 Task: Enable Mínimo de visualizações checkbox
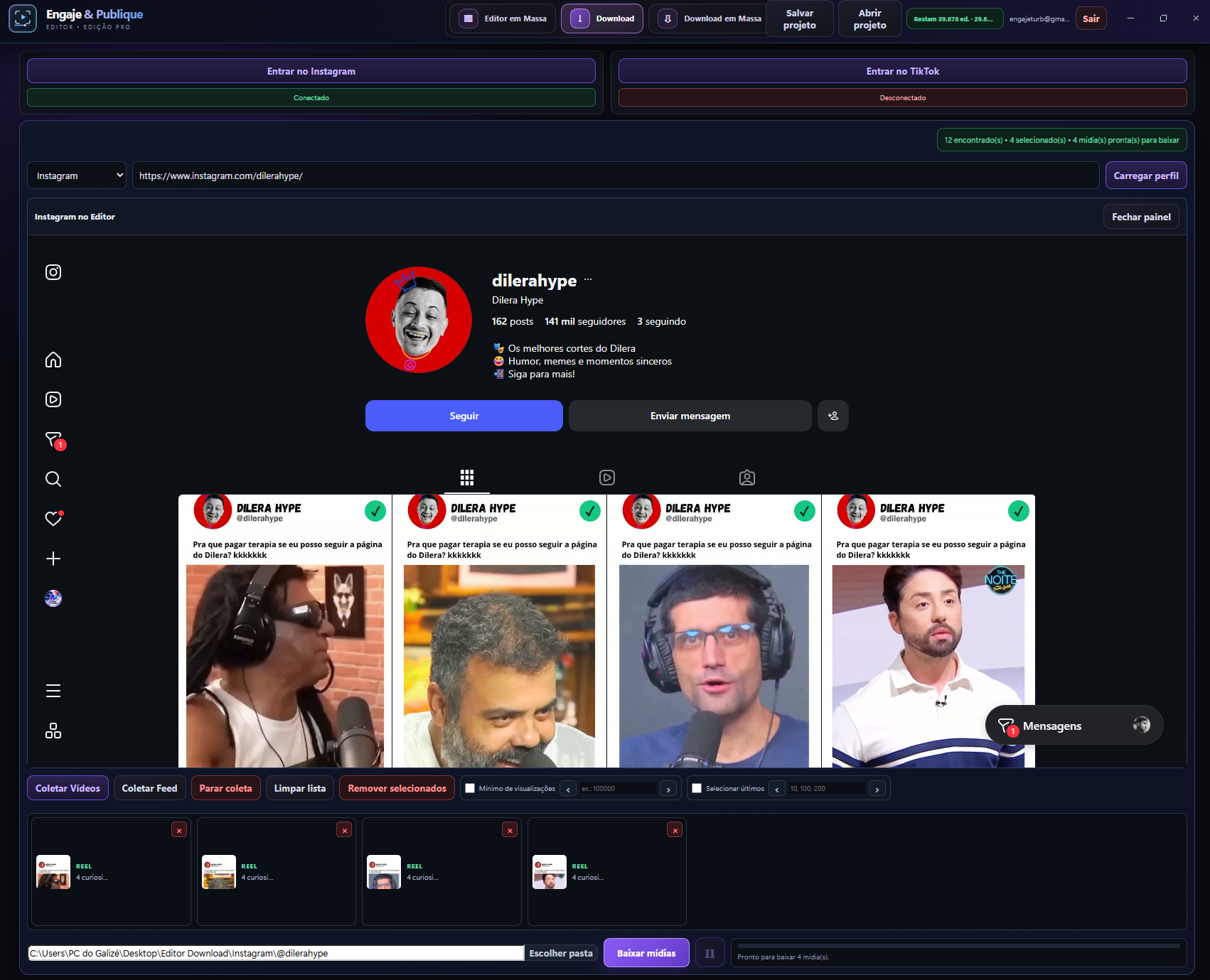[470, 788]
